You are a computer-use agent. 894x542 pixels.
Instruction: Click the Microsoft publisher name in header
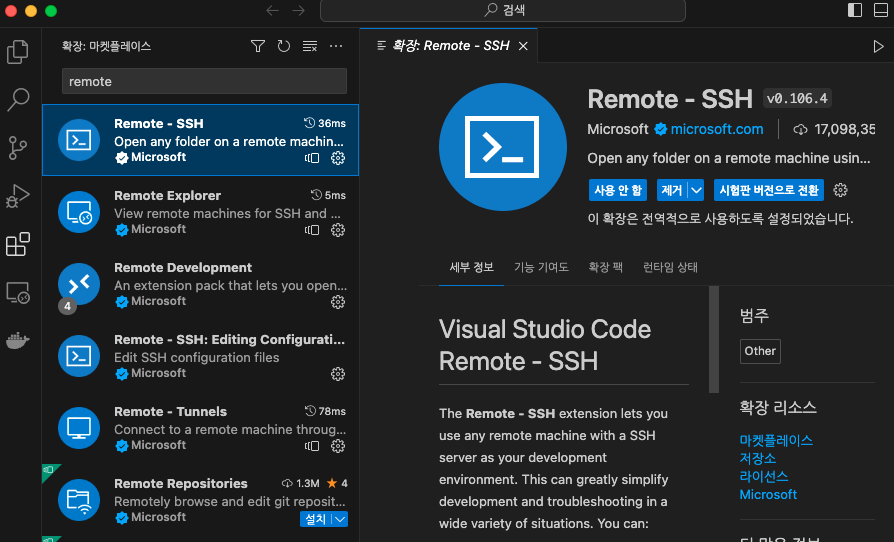tap(617, 129)
